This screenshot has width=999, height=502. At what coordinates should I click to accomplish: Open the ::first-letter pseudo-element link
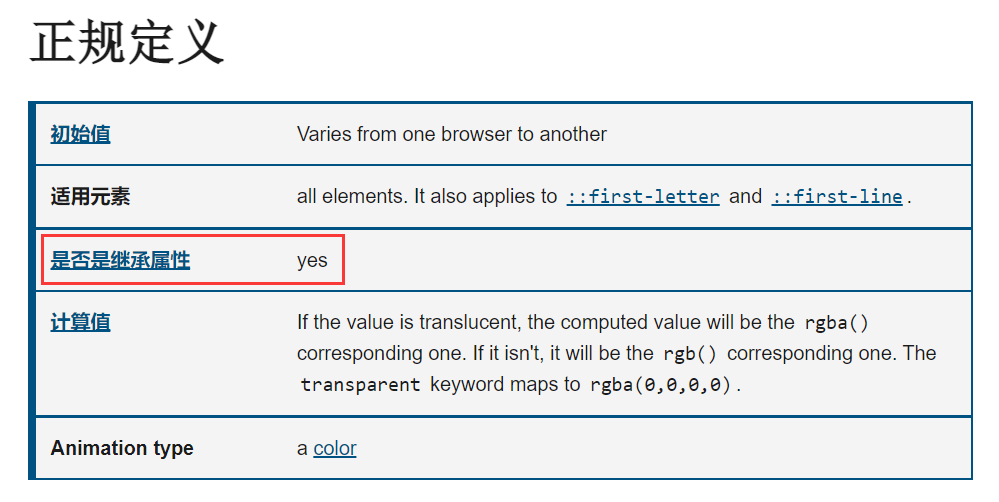pos(643,197)
